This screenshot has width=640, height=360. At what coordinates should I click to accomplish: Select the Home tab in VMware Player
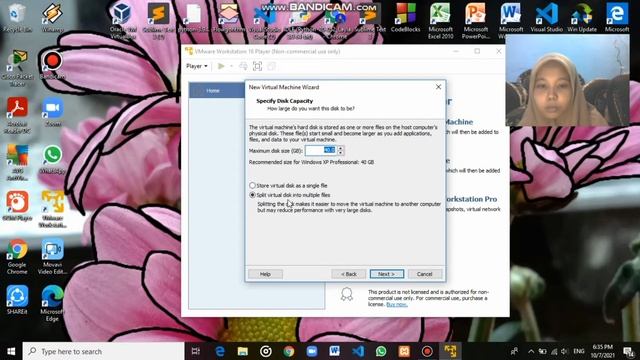pyautogui.click(x=217, y=90)
